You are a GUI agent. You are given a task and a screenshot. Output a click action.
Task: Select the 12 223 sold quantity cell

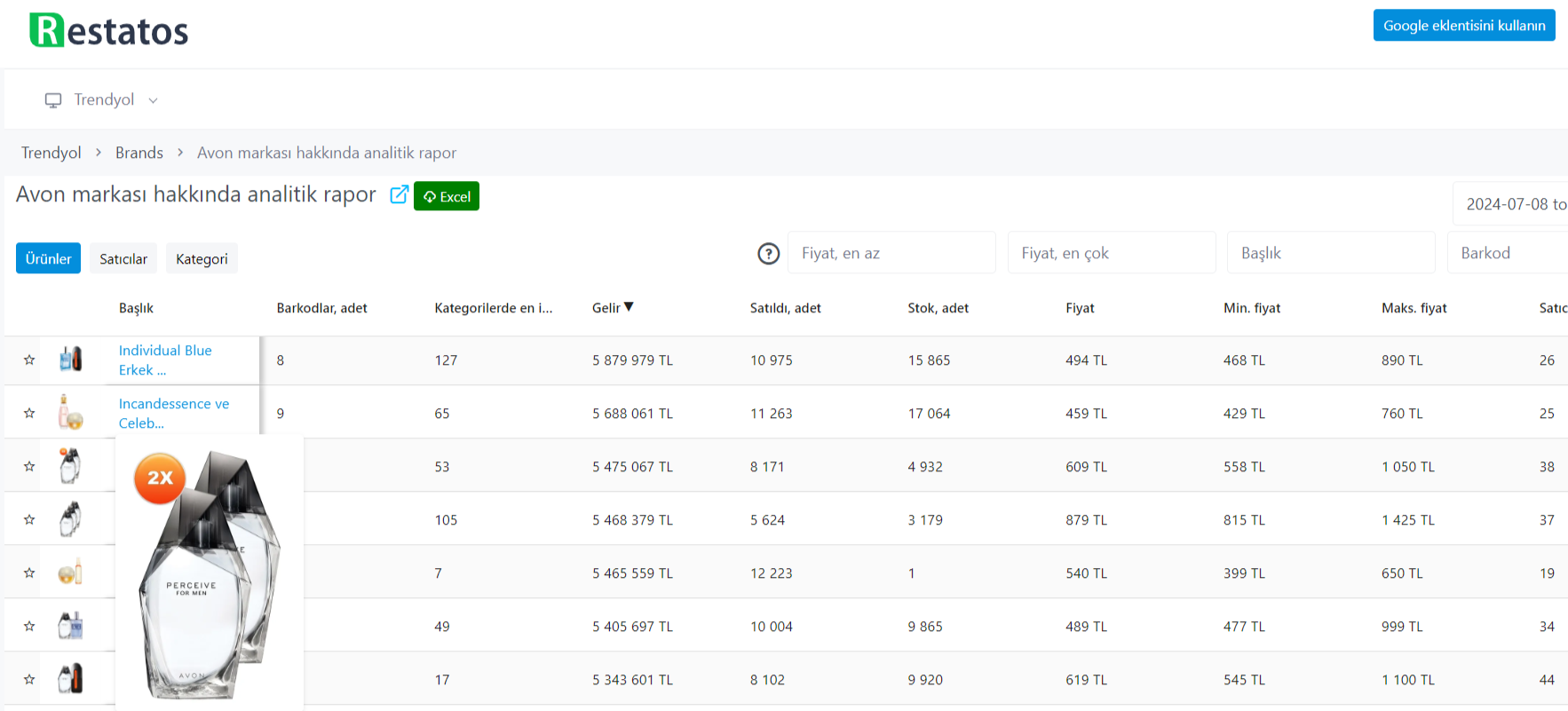pos(771,573)
